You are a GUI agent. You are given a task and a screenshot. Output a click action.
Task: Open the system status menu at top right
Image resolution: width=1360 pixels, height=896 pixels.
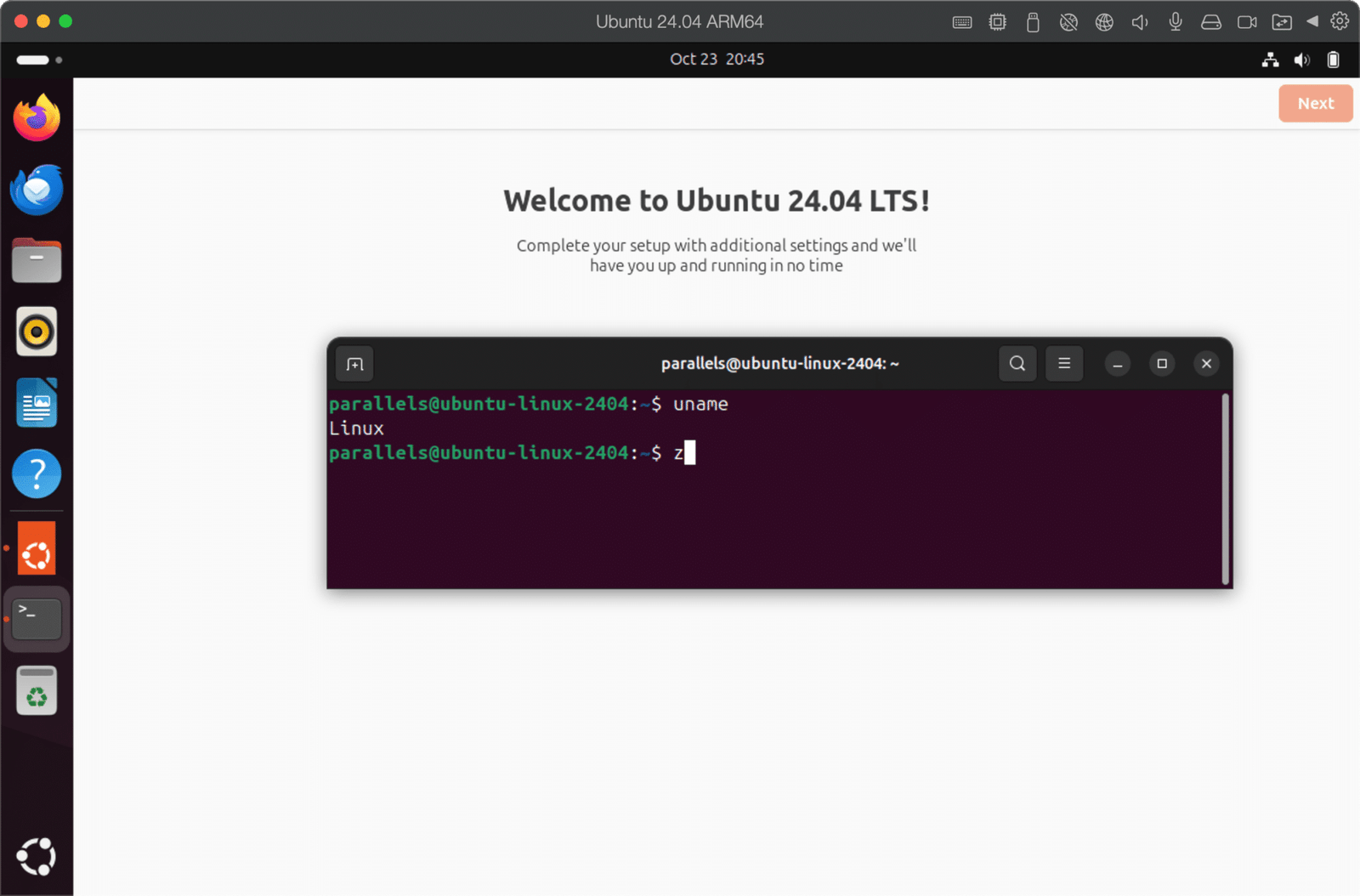[x=1300, y=60]
